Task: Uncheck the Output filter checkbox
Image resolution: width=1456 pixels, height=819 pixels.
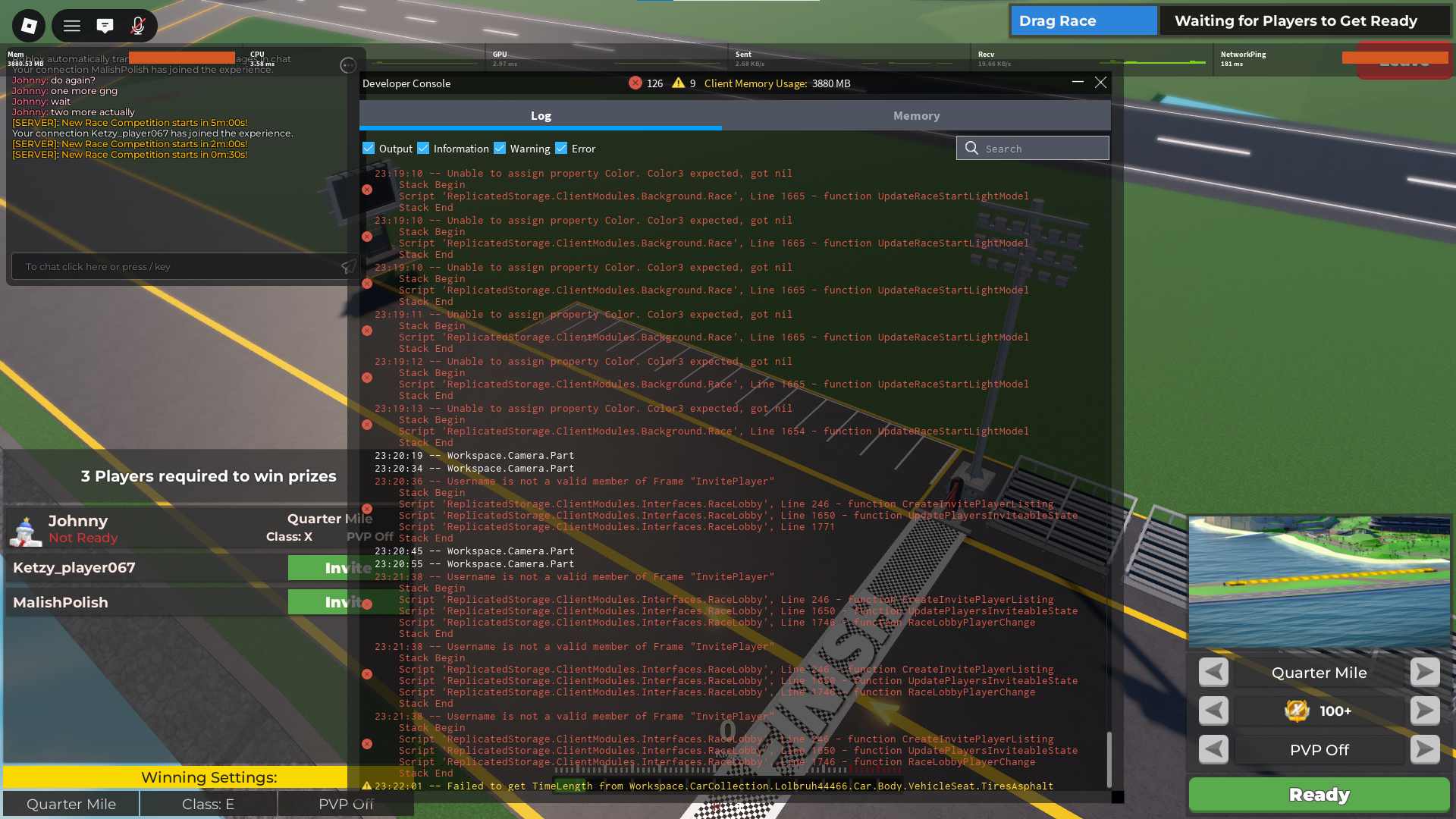Action: [369, 149]
